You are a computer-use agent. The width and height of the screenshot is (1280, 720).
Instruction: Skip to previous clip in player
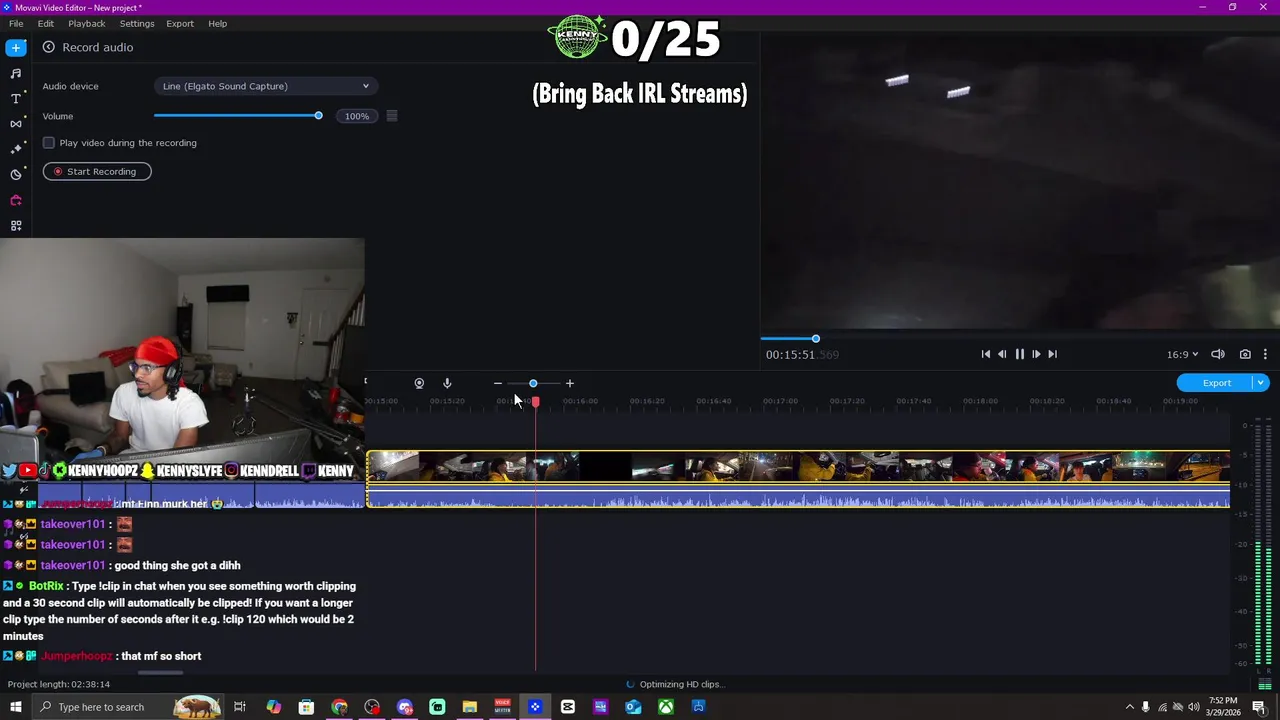coord(986,354)
